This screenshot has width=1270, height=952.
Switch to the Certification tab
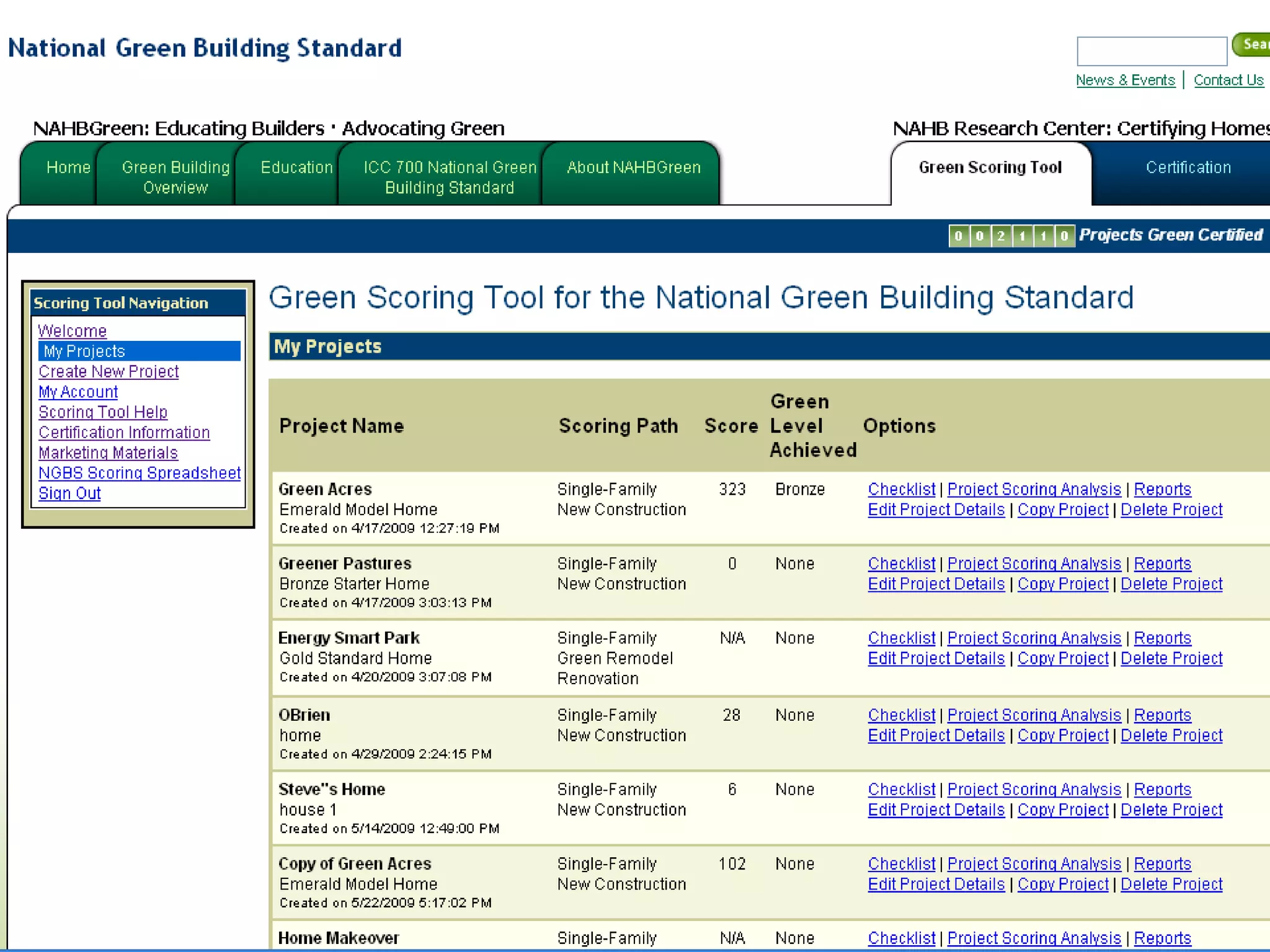click(x=1188, y=167)
